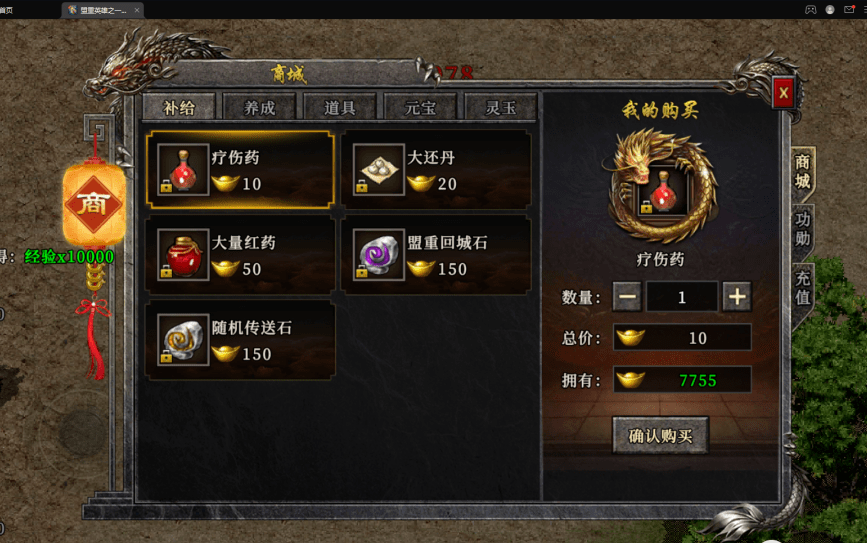This screenshot has height=543, width=867.
Task: Click the user avatar icon at top
Action: click(x=830, y=9)
